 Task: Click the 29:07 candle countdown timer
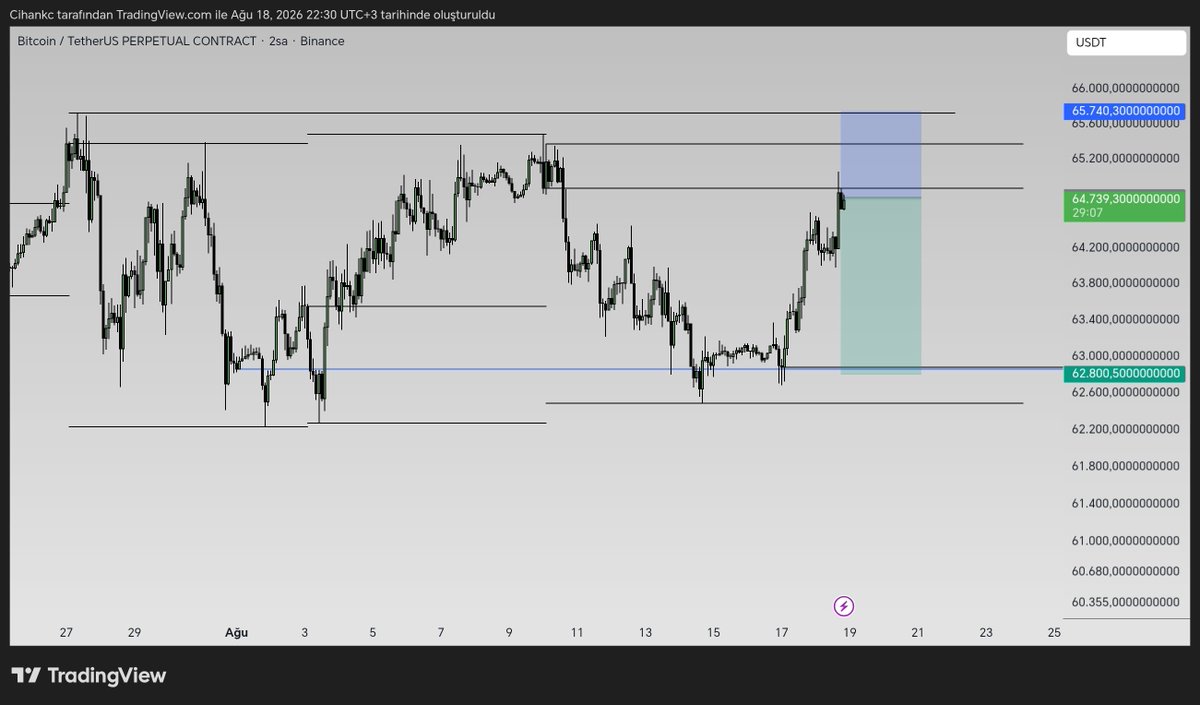tap(1088, 213)
